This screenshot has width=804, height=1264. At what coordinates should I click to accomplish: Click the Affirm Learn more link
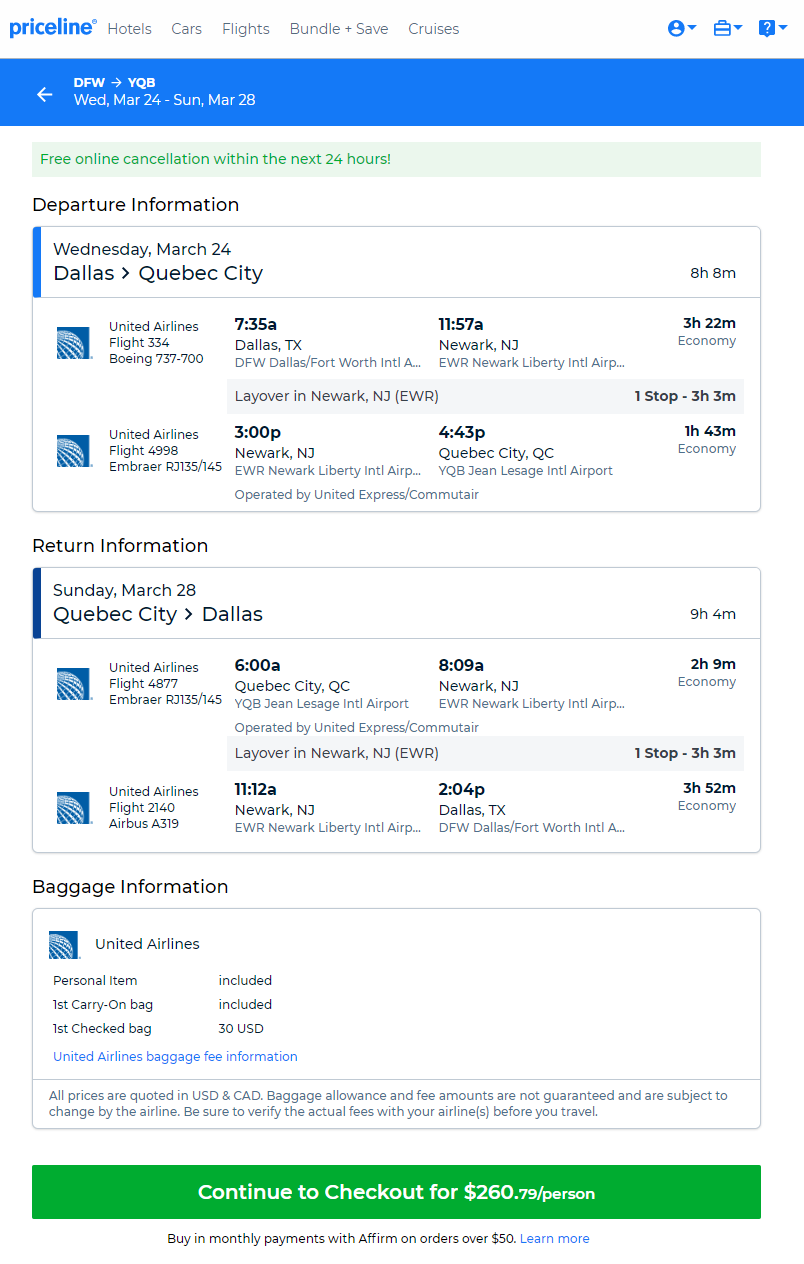coord(554,1238)
